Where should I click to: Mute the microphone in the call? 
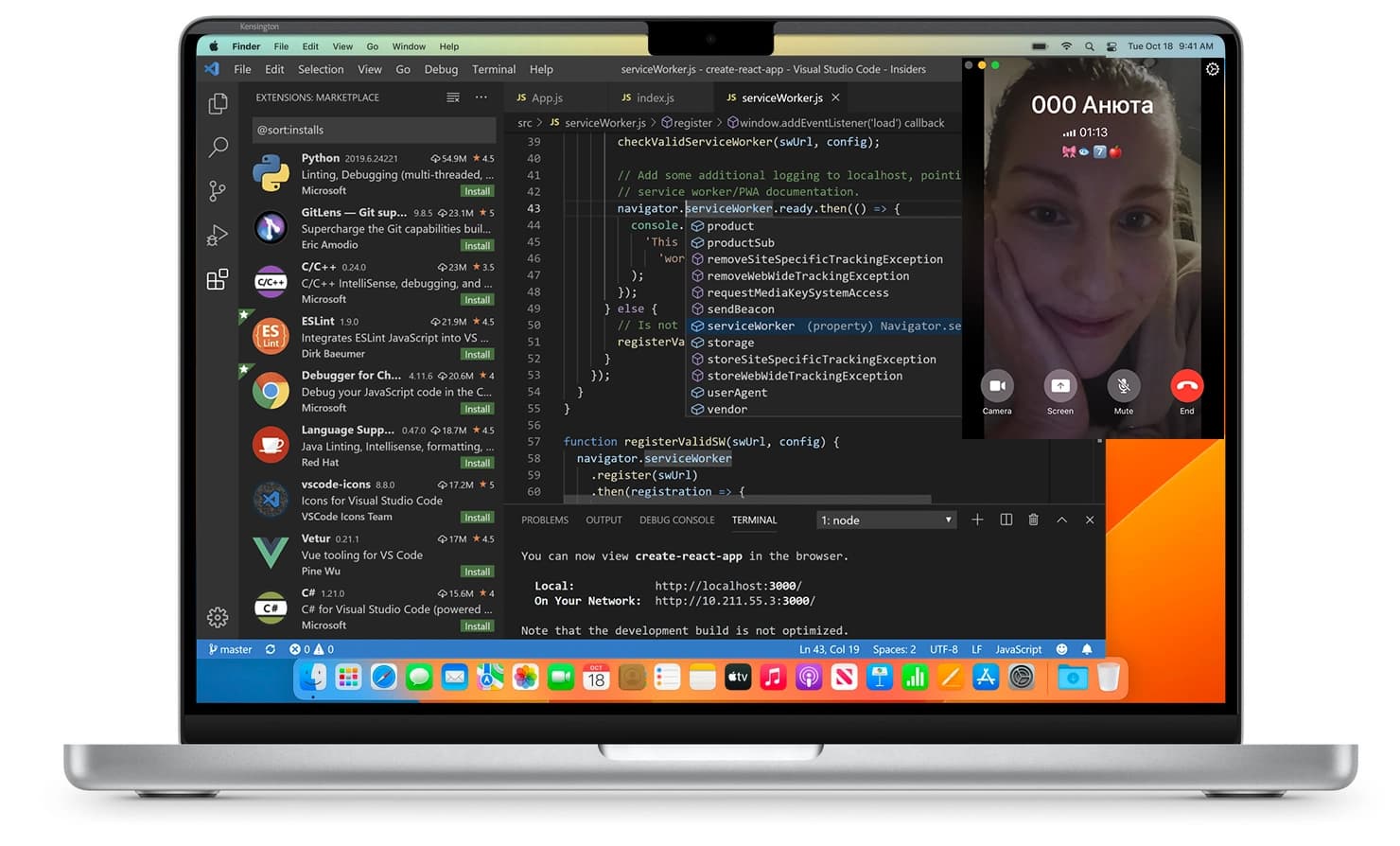(1123, 386)
